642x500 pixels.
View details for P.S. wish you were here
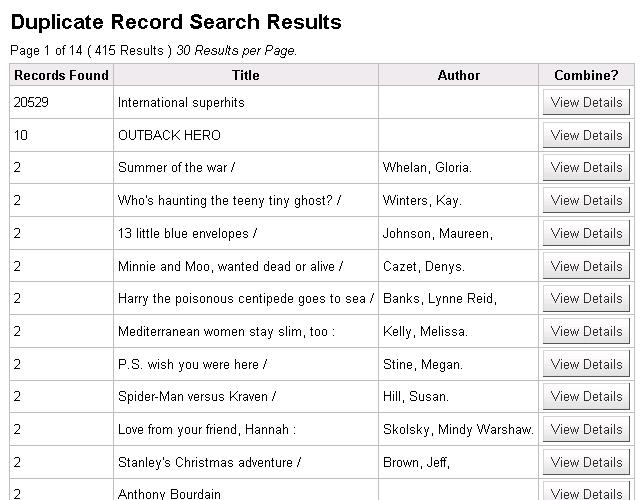click(x=586, y=364)
